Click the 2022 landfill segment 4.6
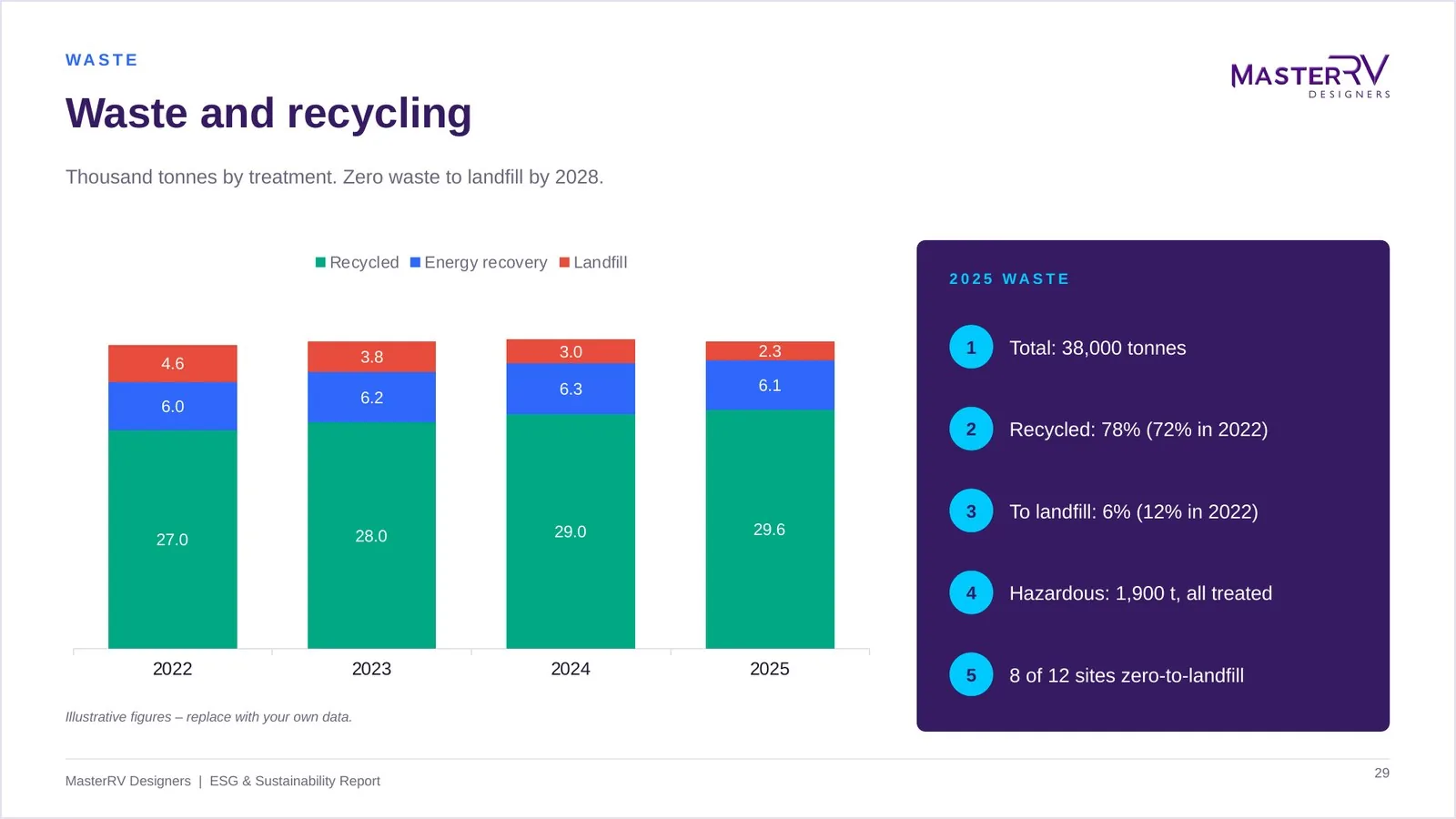1456x819 pixels. [x=172, y=363]
